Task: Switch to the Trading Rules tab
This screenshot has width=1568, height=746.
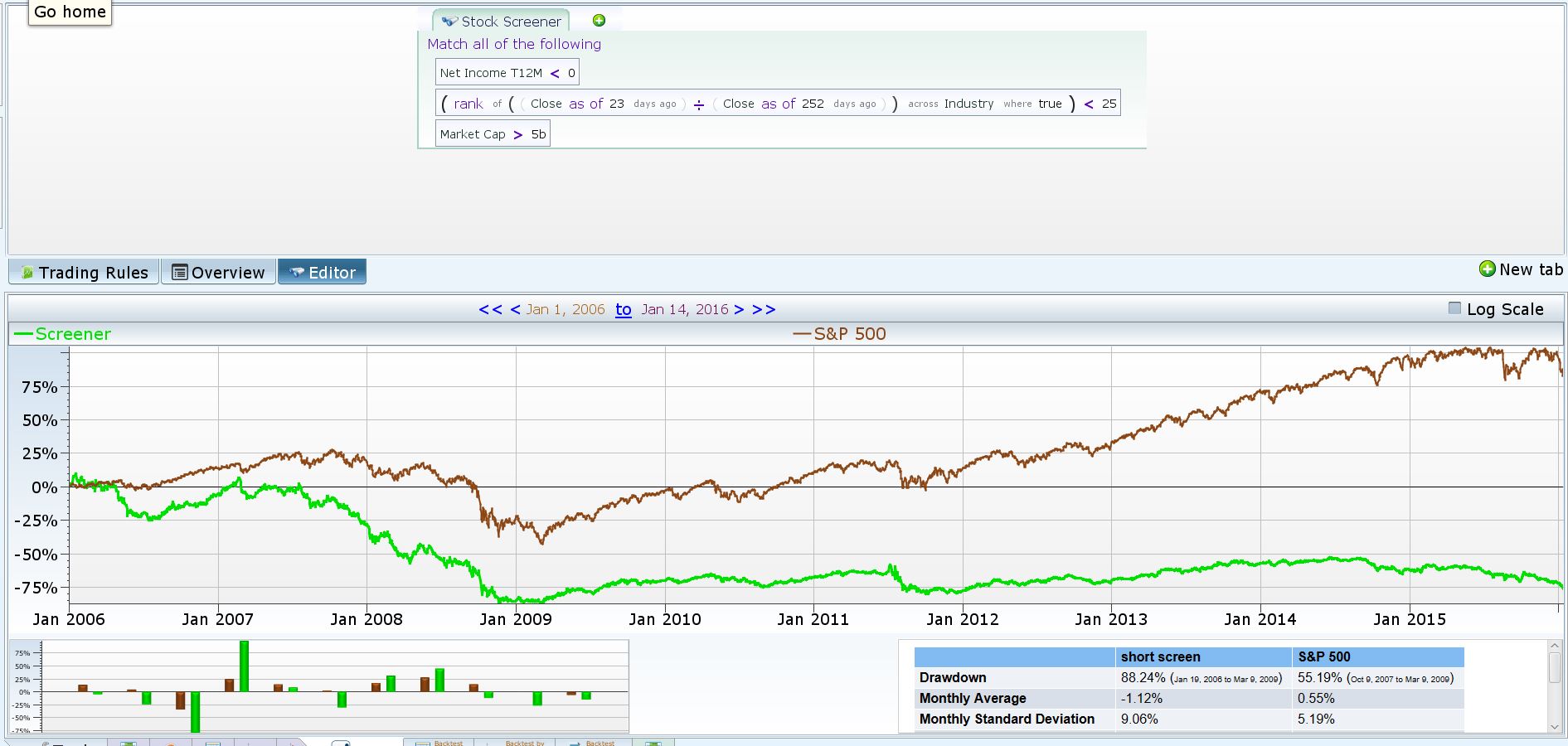Action: click(85, 273)
